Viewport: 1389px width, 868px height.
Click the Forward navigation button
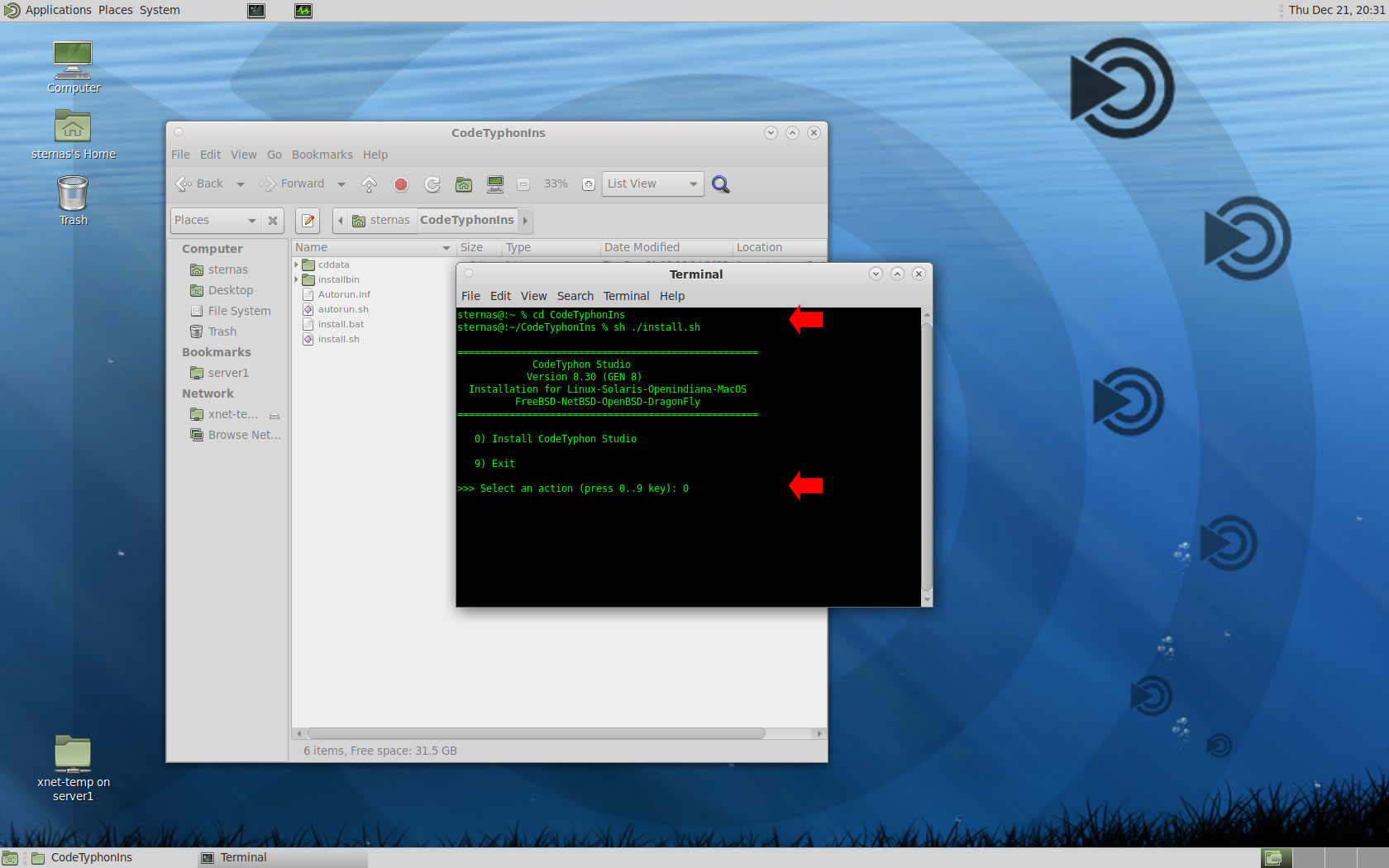click(x=293, y=184)
